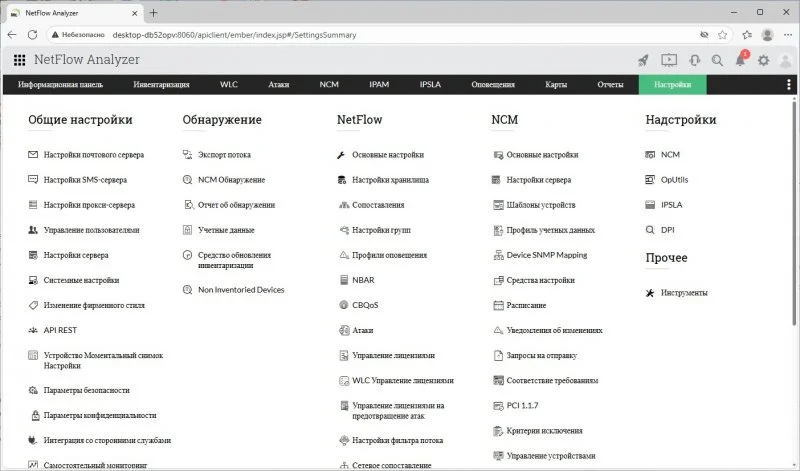Open the apps grid launcher icon
Screen dimensions: 800x471
coord(19,60)
